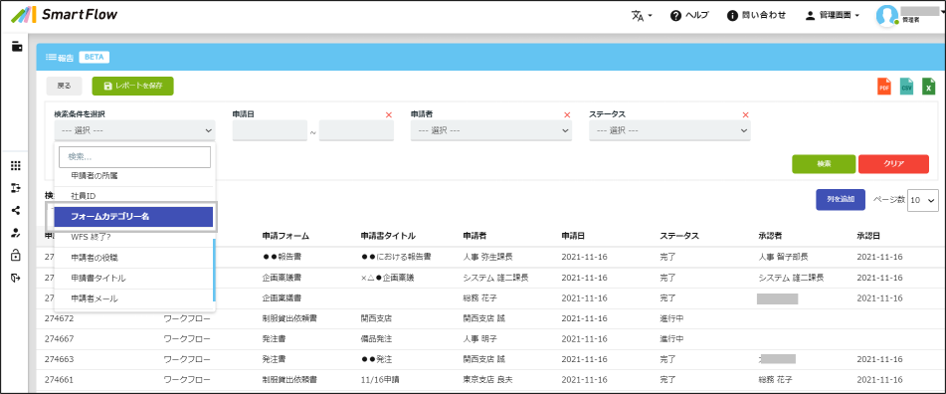This screenshot has height=394, width=946.
Task: Click application number 274663
Action: (x=59, y=359)
